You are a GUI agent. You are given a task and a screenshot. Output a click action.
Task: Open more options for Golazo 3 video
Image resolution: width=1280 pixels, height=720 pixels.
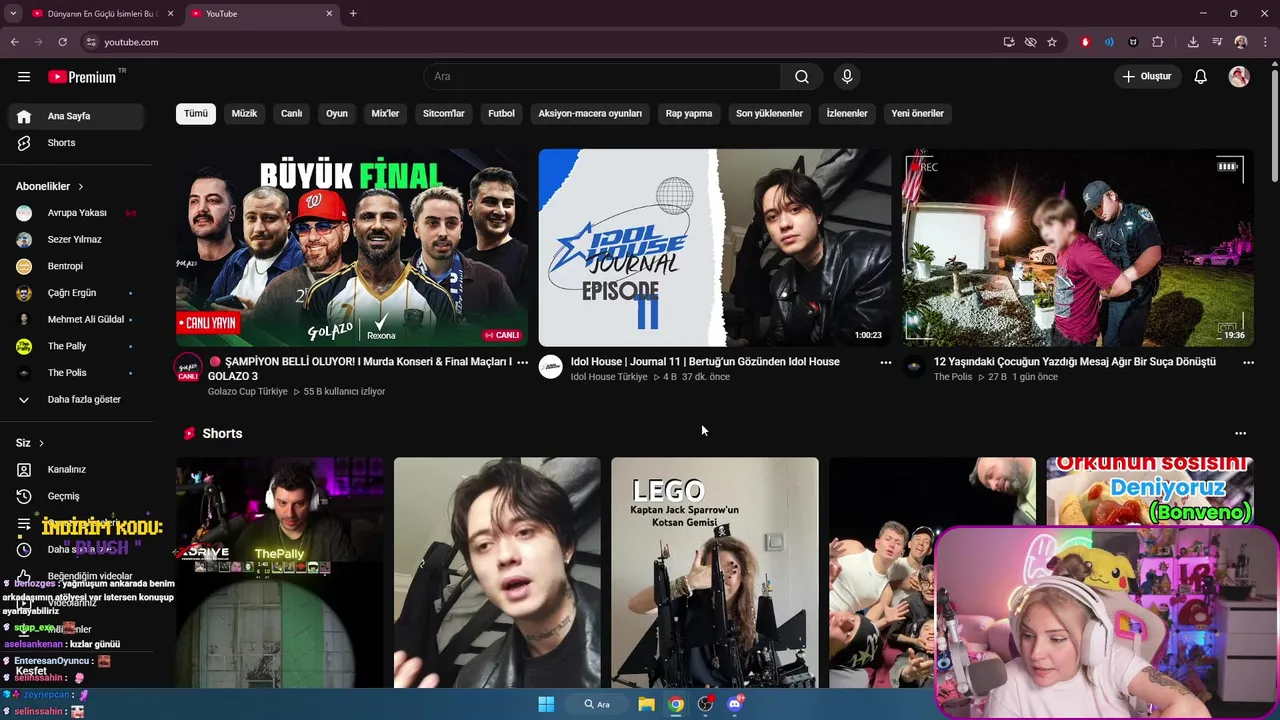click(x=522, y=363)
